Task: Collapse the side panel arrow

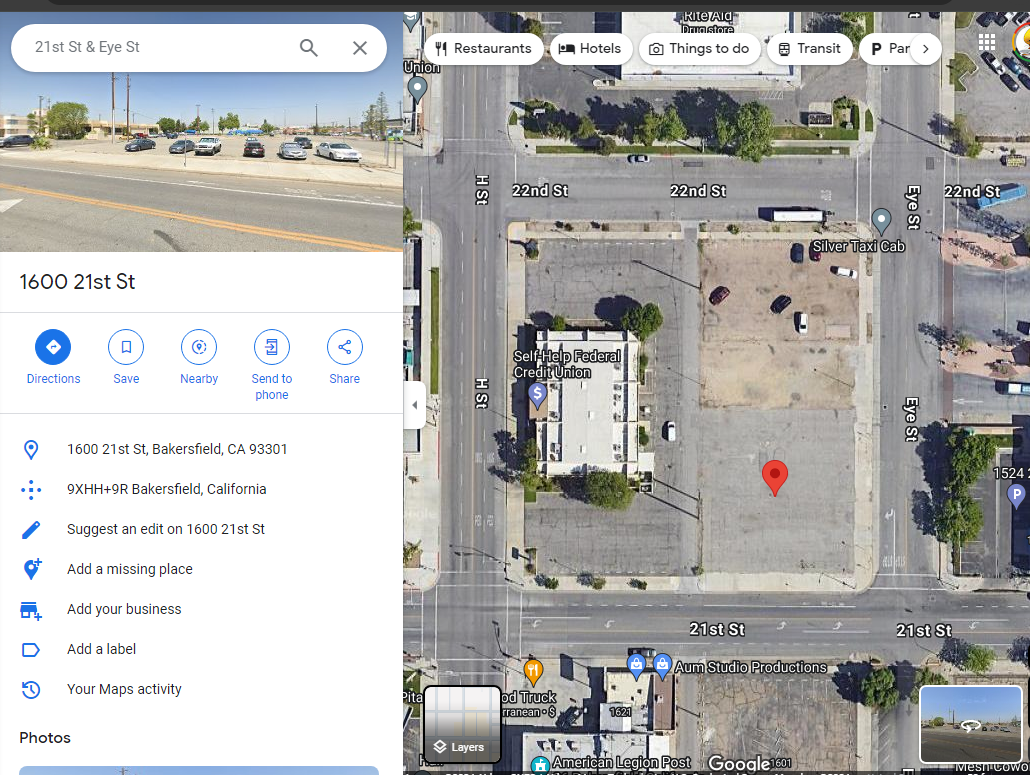Action: tap(414, 405)
